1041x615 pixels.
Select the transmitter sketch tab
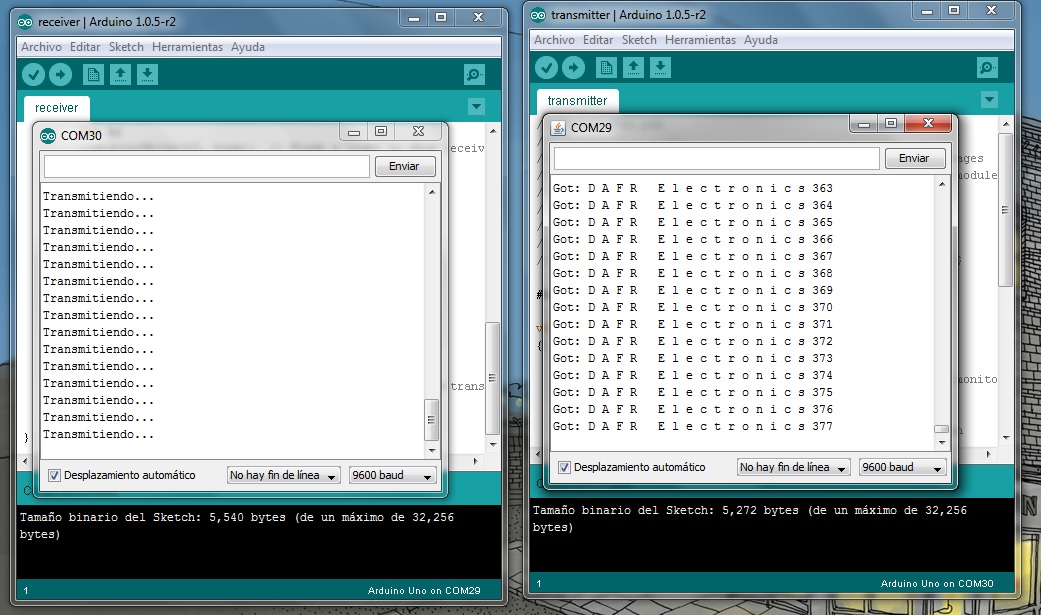[x=577, y=101]
